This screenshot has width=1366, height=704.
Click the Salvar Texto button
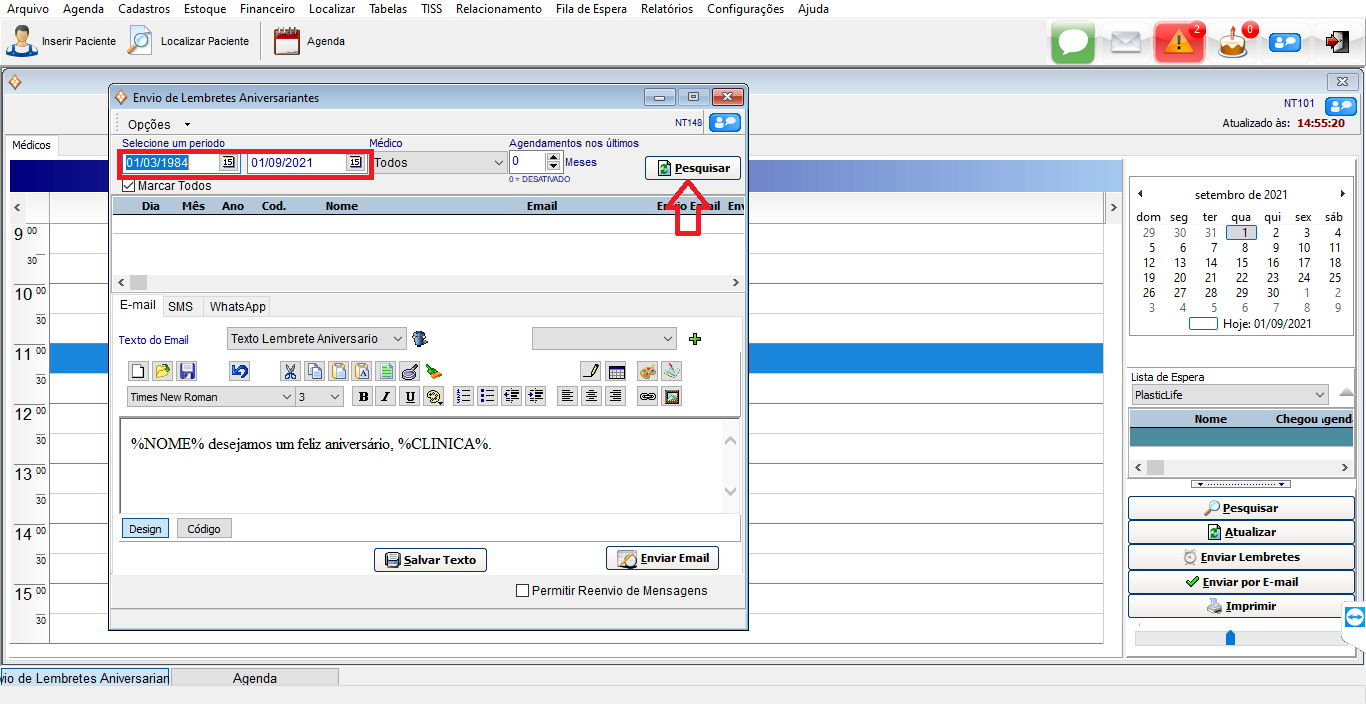click(430, 560)
